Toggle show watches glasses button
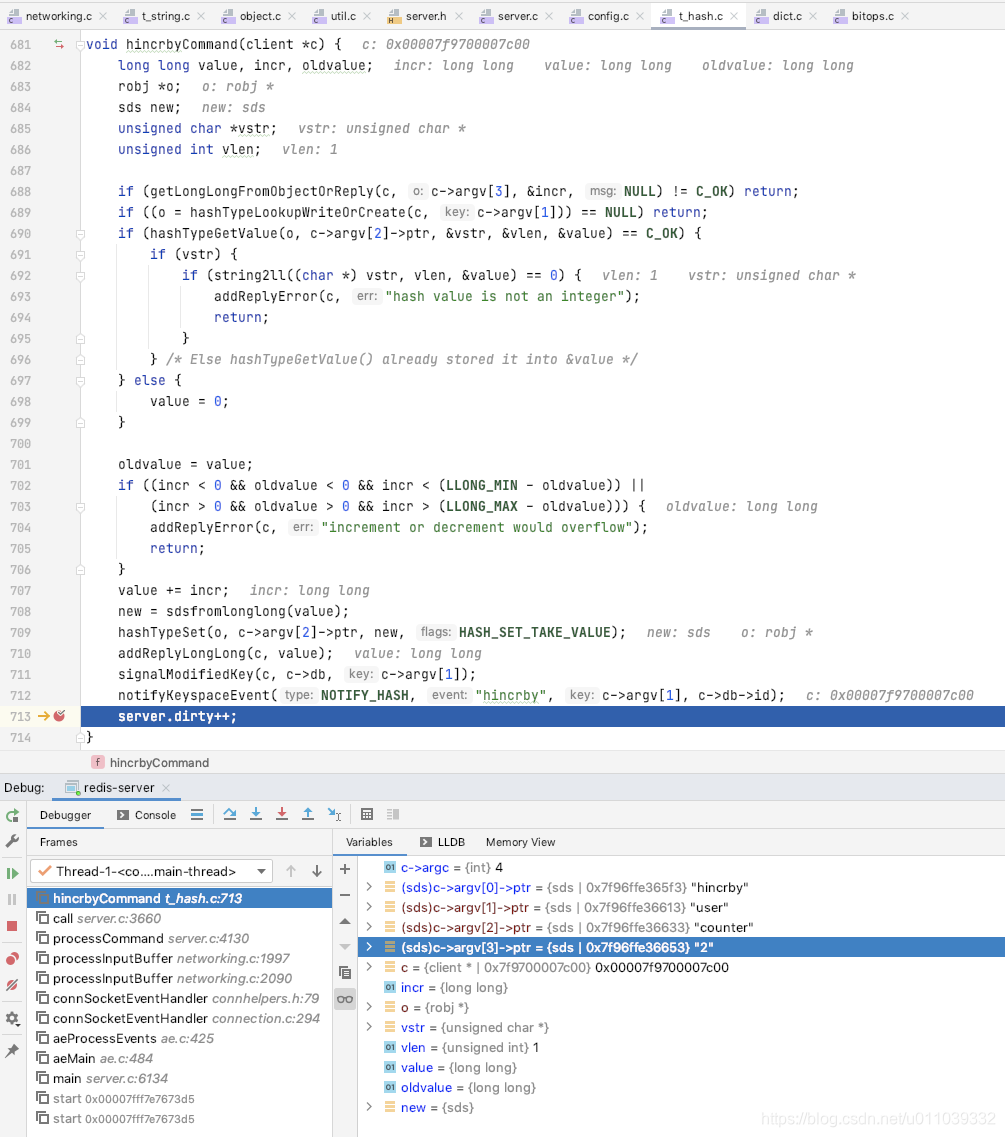Image resolution: width=1005 pixels, height=1137 pixels. (x=345, y=999)
